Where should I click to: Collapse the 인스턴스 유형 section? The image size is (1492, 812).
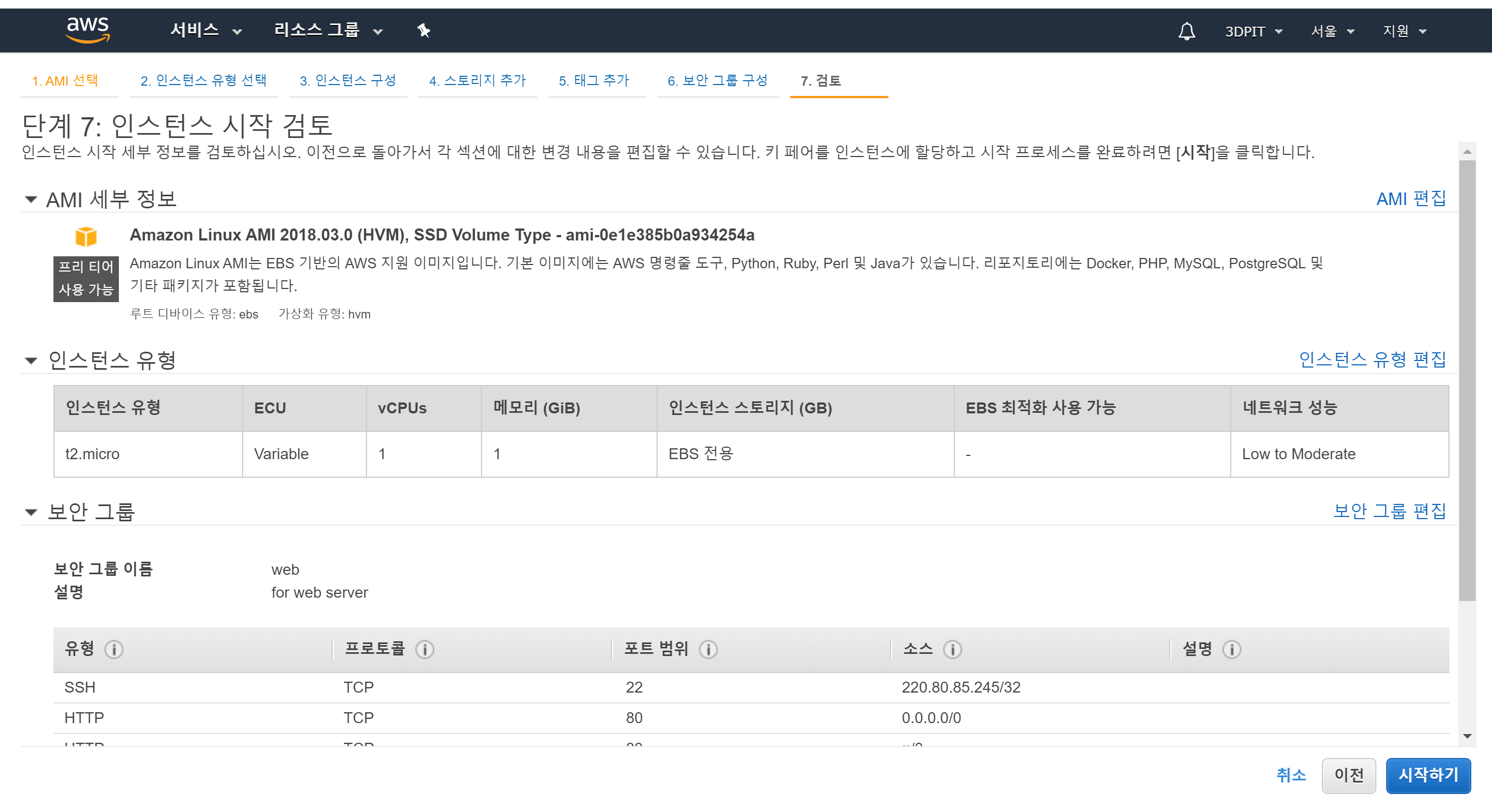pos(31,361)
